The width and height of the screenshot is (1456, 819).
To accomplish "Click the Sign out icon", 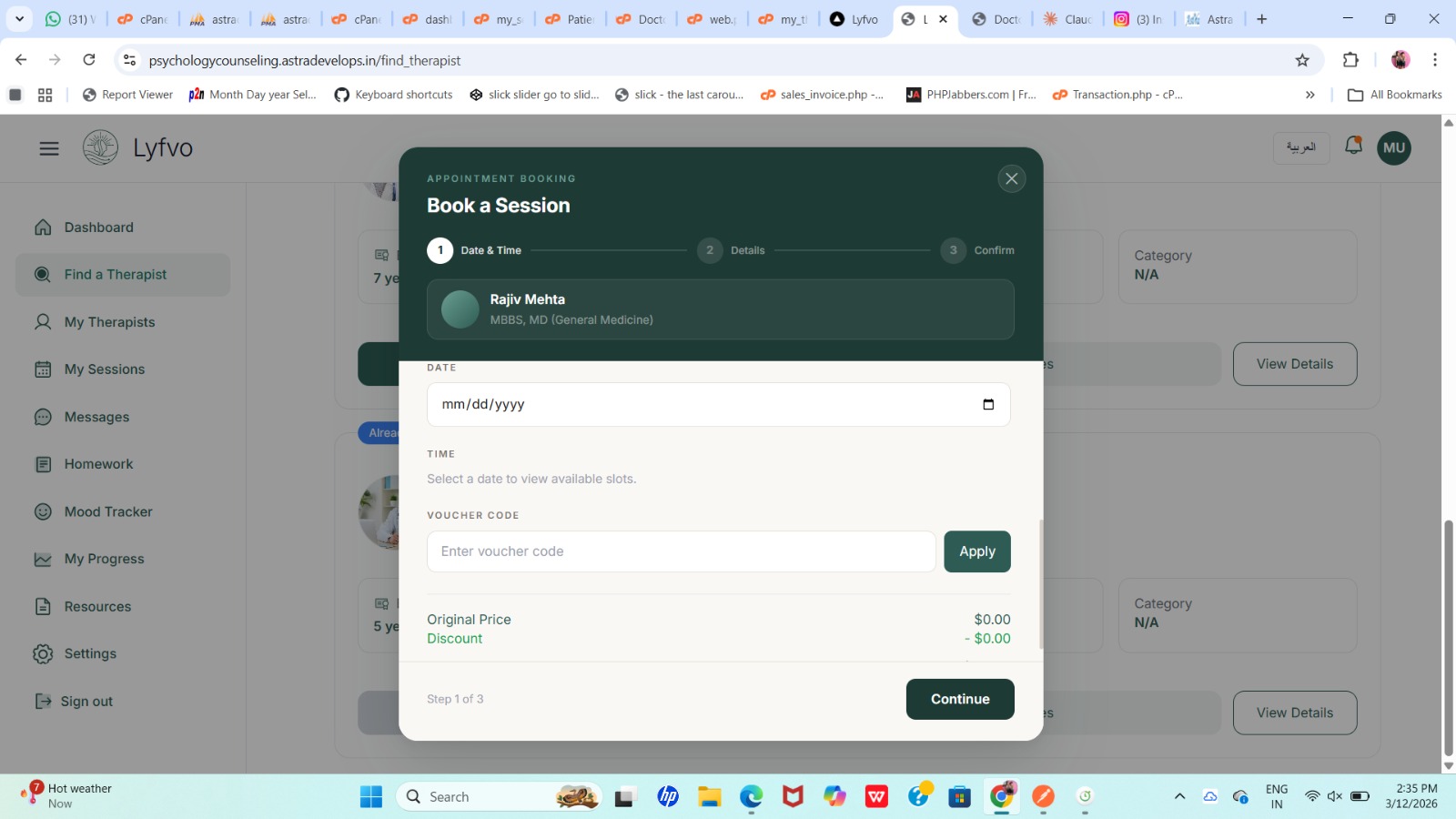I will tap(43, 701).
